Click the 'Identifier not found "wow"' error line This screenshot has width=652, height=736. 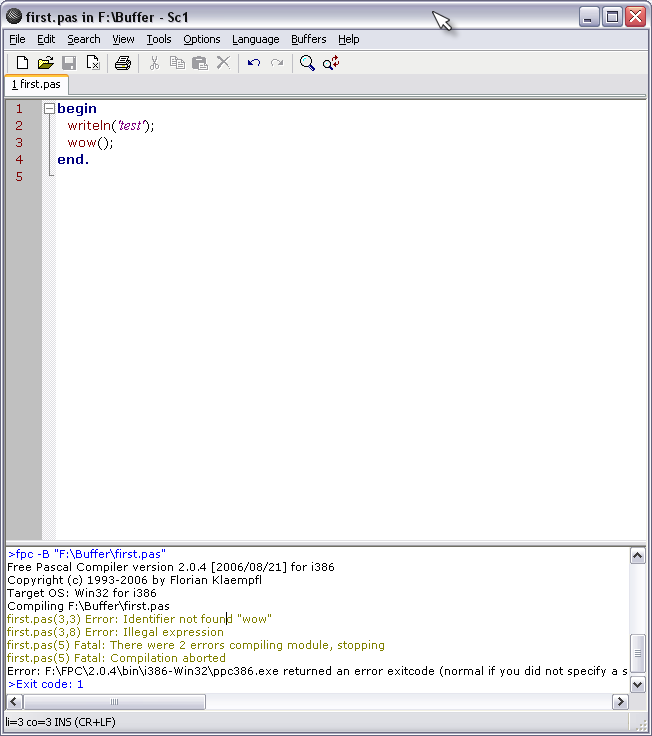coord(139,619)
